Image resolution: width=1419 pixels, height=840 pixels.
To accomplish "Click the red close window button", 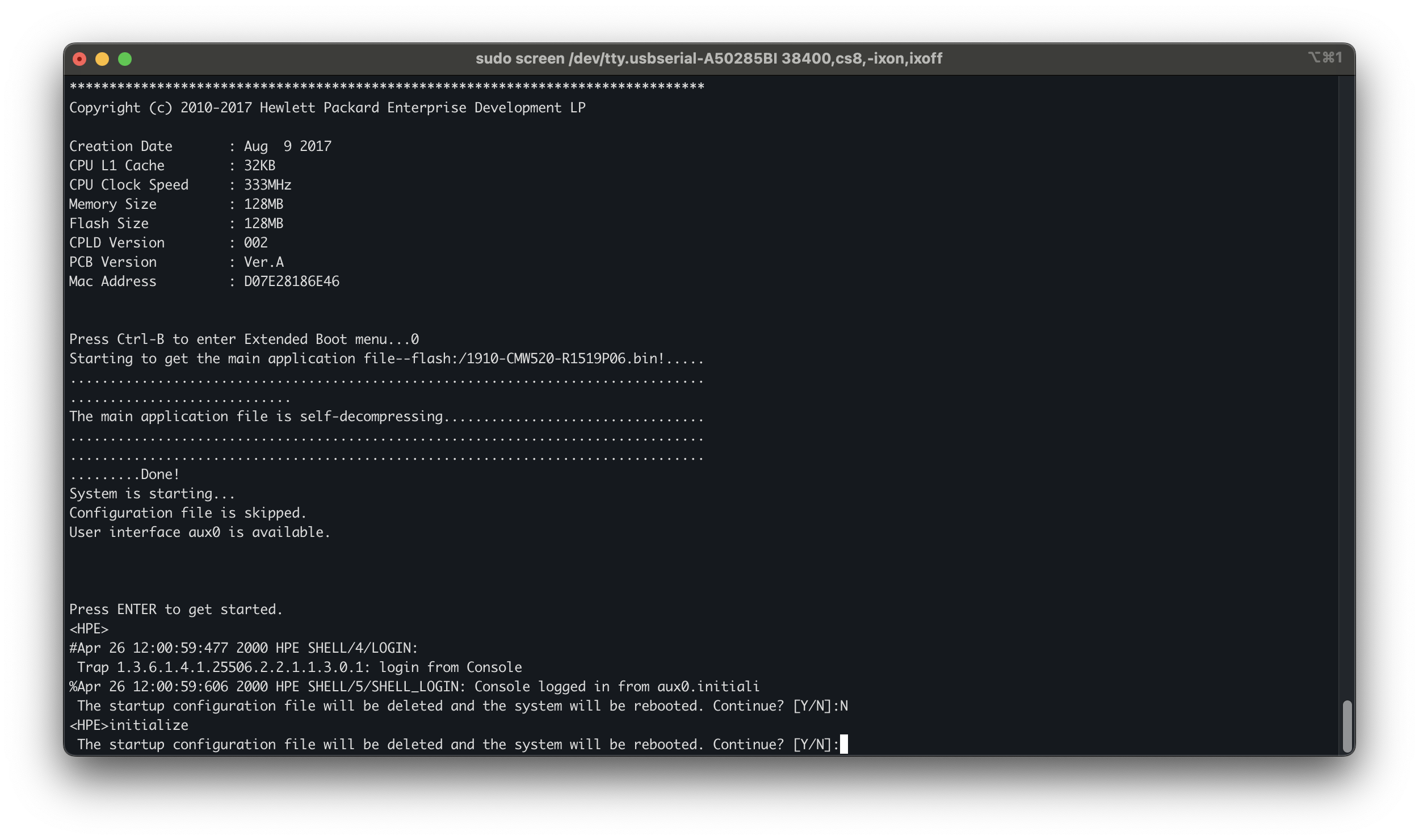I will coord(79,59).
